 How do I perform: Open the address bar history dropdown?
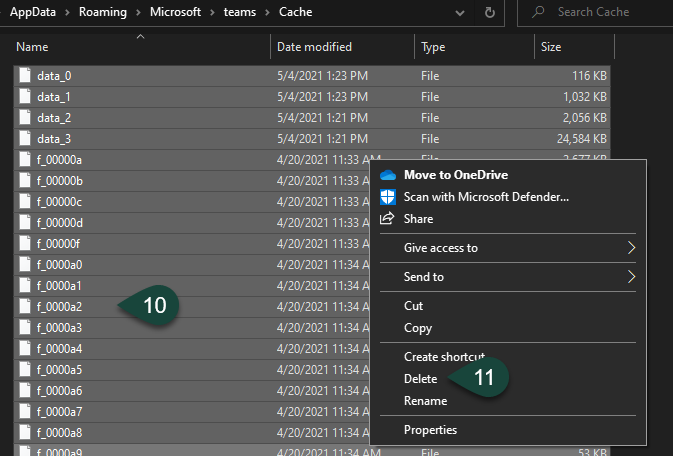[461, 13]
